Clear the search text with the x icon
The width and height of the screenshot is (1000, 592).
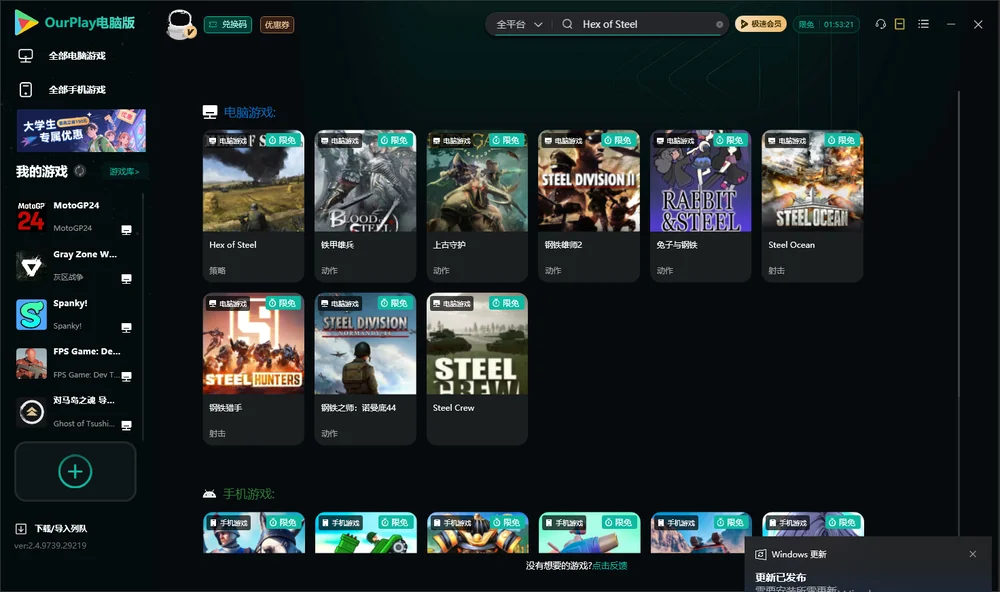click(x=719, y=24)
